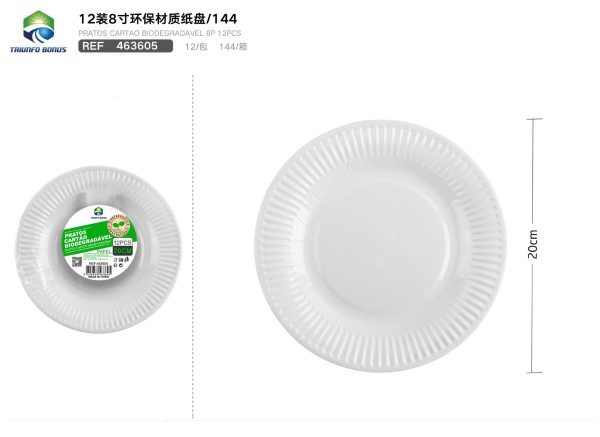Viewport: 600px width, 437px height.
Task: Click the barcode on the package label
Action: pos(99,271)
